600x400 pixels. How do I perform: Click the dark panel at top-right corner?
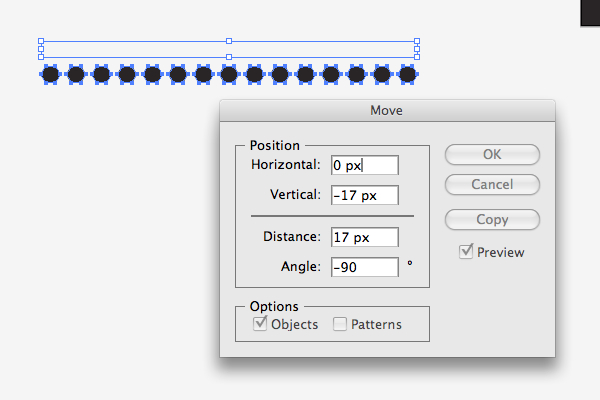pyautogui.click(x=590, y=13)
